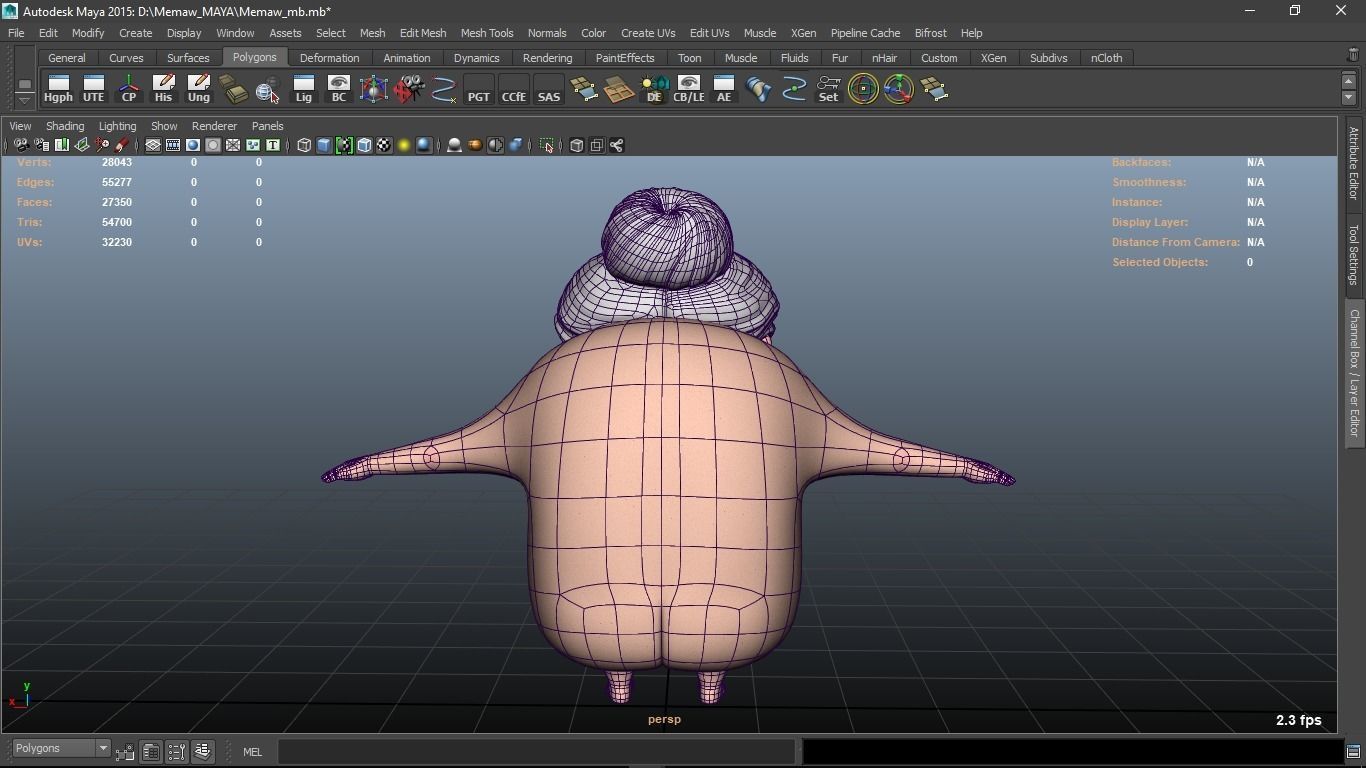This screenshot has height=768, width=1366.
Task: Toggle the viewport grid icon
Action: [x=153, y=145]
